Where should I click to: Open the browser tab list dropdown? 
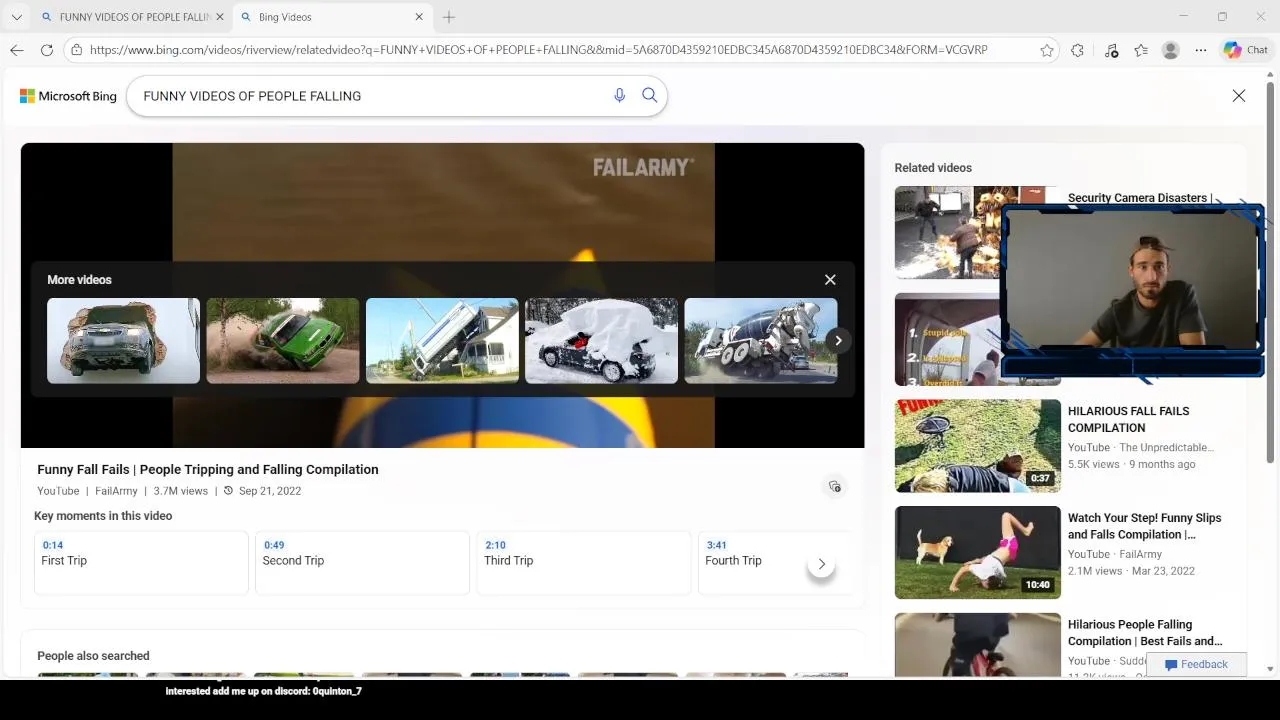(16, 17)
